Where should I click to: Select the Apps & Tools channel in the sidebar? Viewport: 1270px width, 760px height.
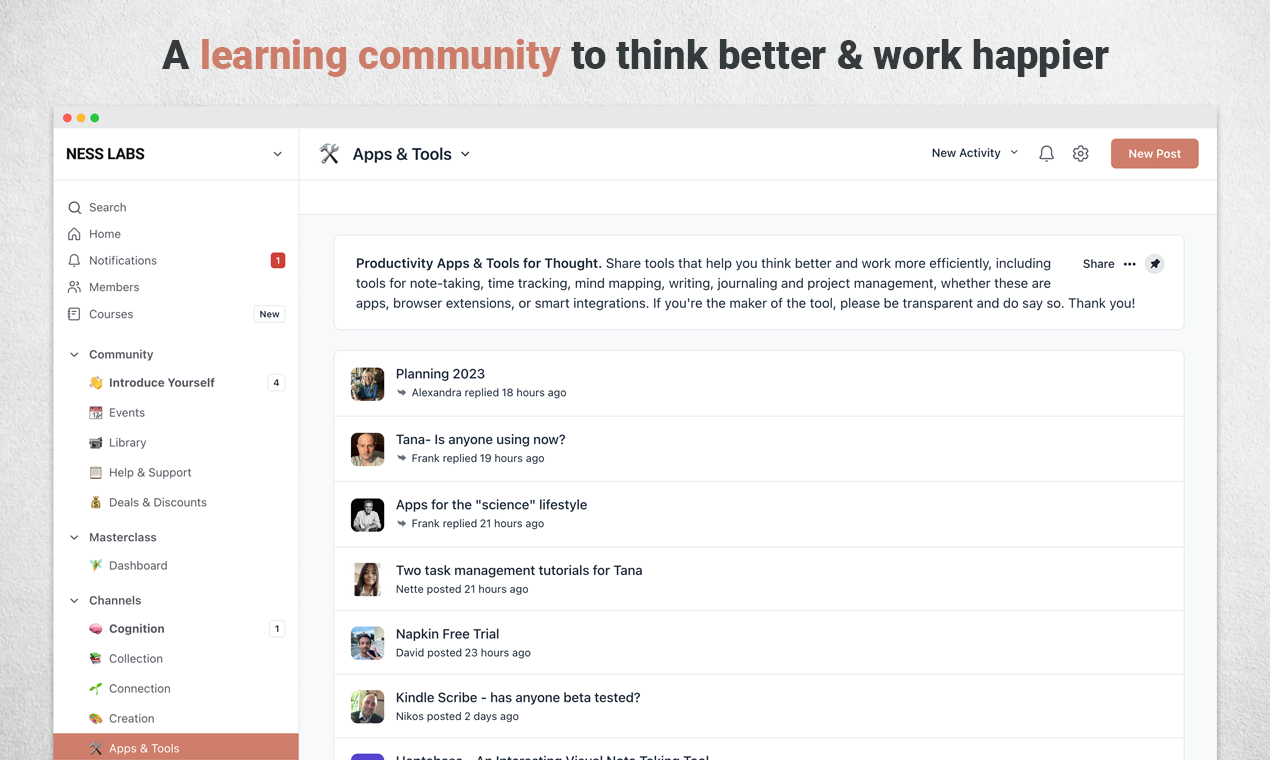176,748
